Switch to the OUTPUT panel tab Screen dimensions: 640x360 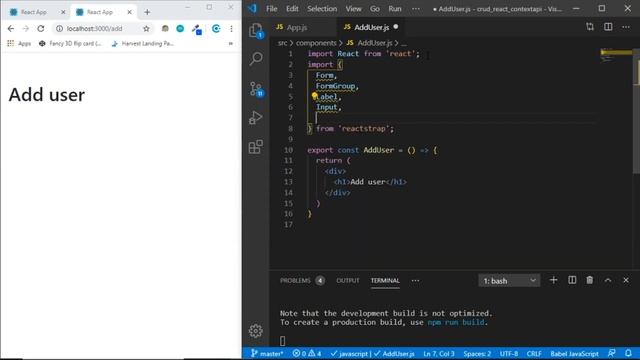point(348,280)
